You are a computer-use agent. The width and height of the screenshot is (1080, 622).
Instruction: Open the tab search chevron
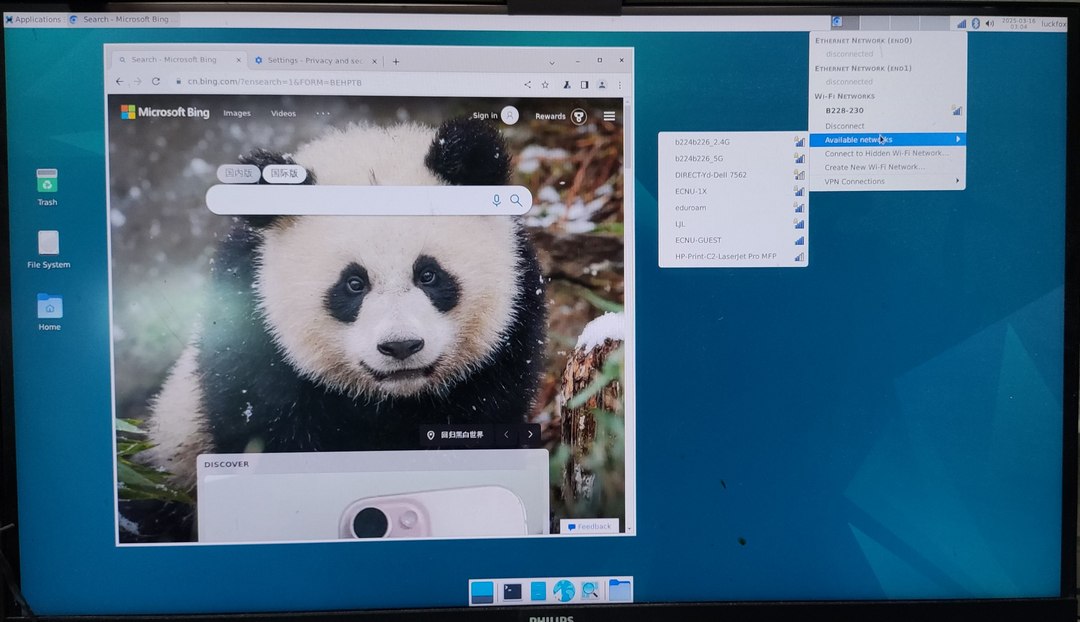click(x=552, y=63)
